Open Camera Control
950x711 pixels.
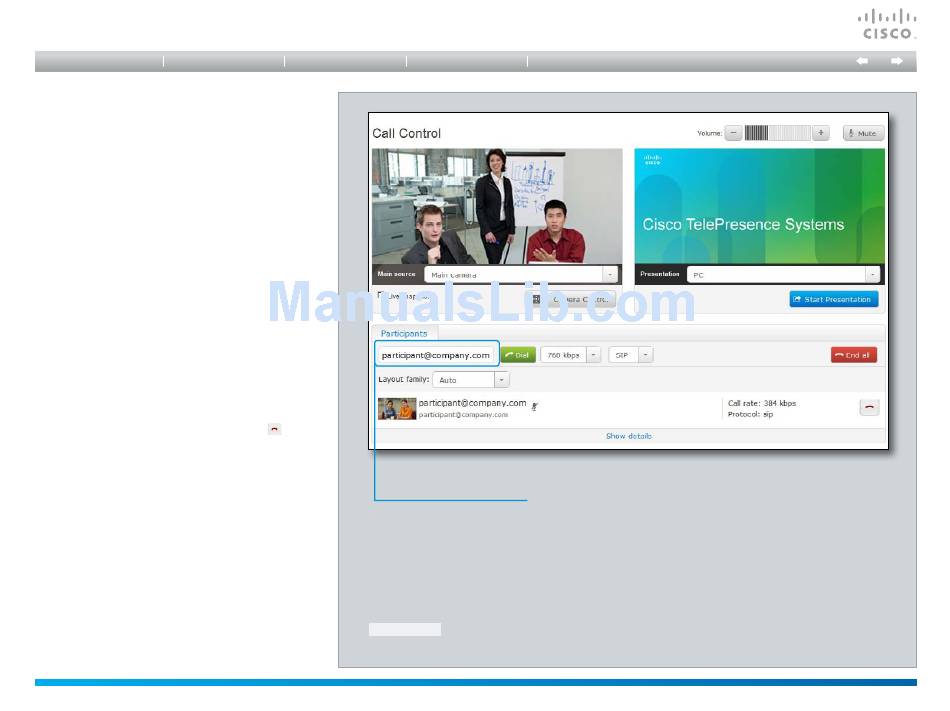coord(573,299)
